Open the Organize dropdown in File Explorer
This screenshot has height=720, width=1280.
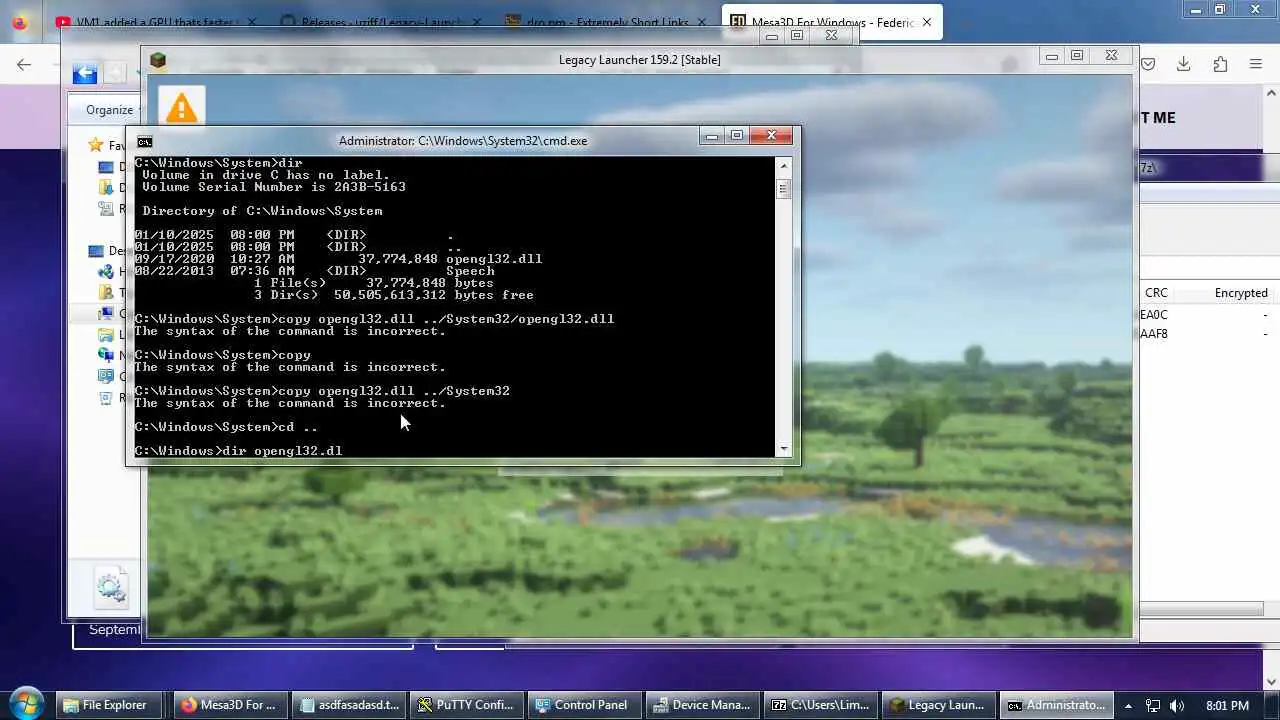110,110
